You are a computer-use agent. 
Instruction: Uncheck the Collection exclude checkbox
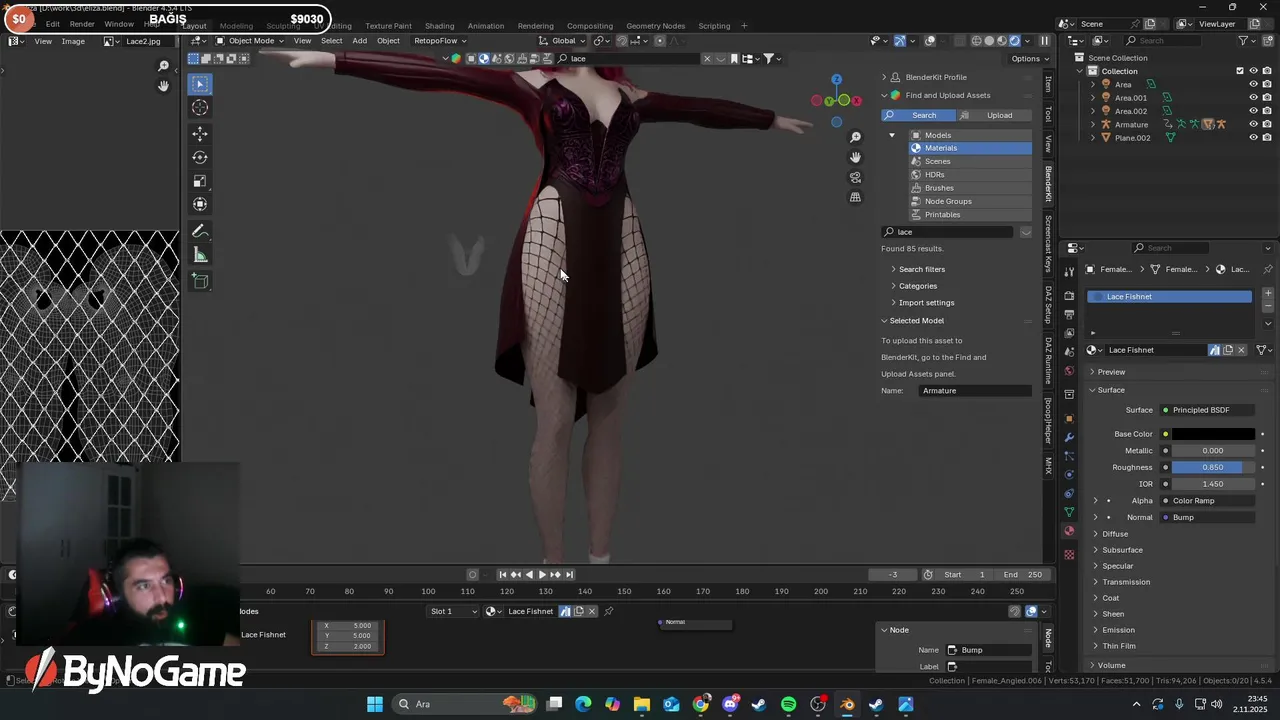1240,71
